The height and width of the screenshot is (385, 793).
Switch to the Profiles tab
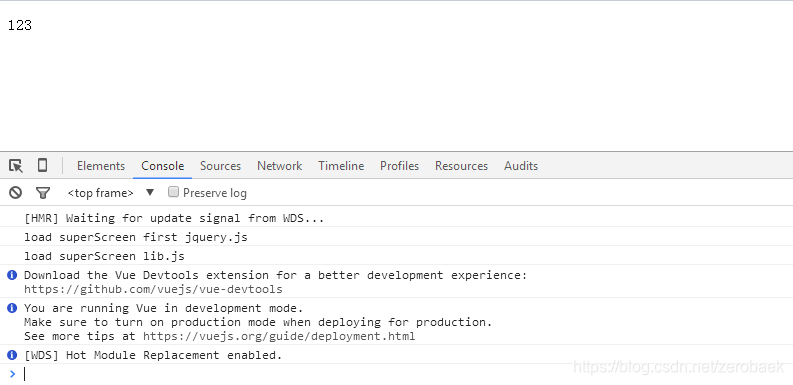[400, 166]
